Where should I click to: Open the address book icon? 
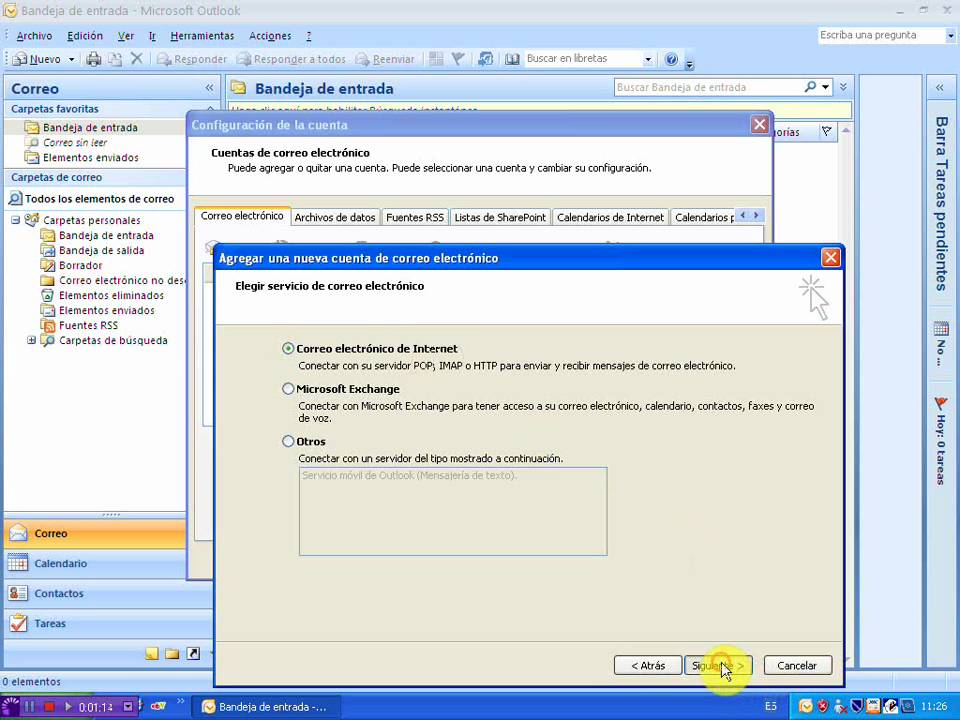[x=512, y=59]
